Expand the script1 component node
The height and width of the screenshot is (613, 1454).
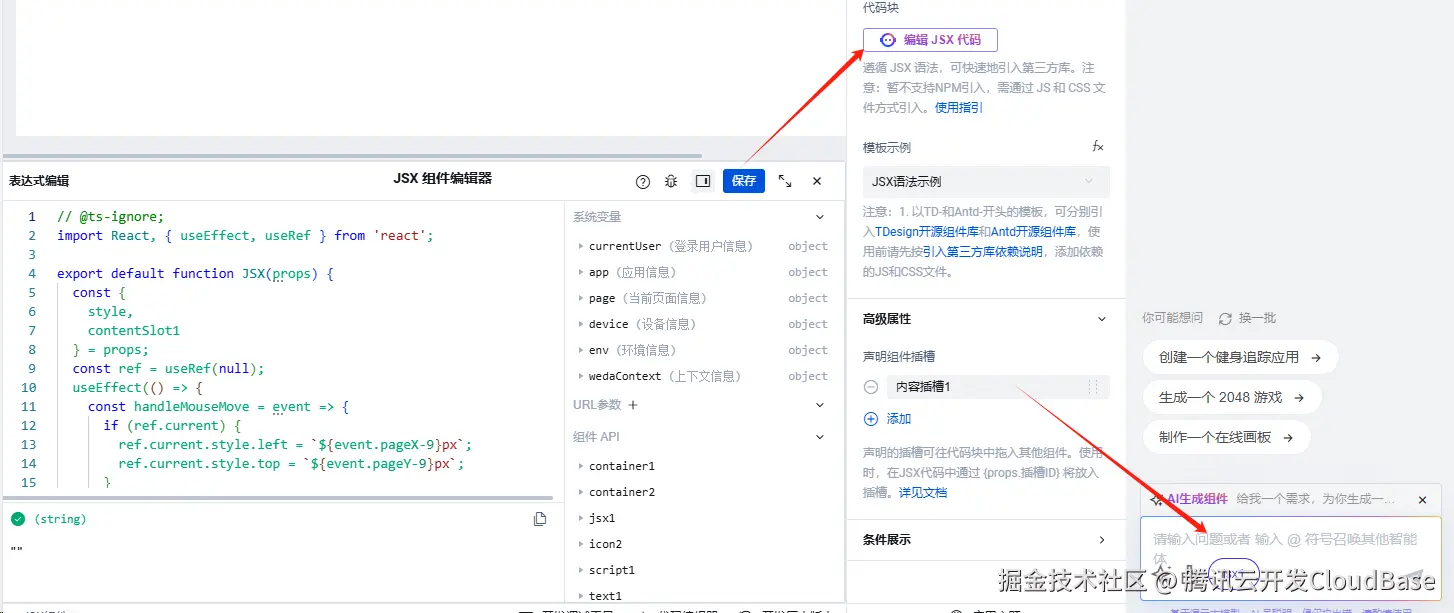pyautogui.click(x=581, y=570)
